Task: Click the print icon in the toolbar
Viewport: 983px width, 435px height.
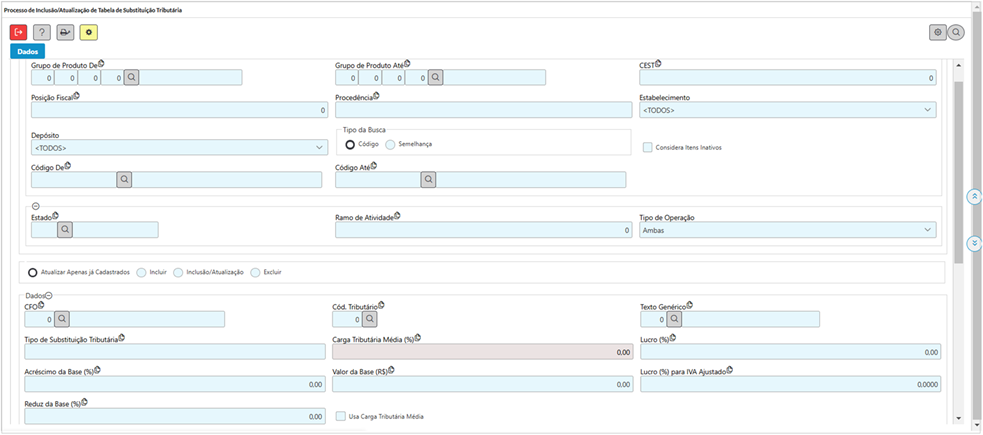Action: [65, 32]
